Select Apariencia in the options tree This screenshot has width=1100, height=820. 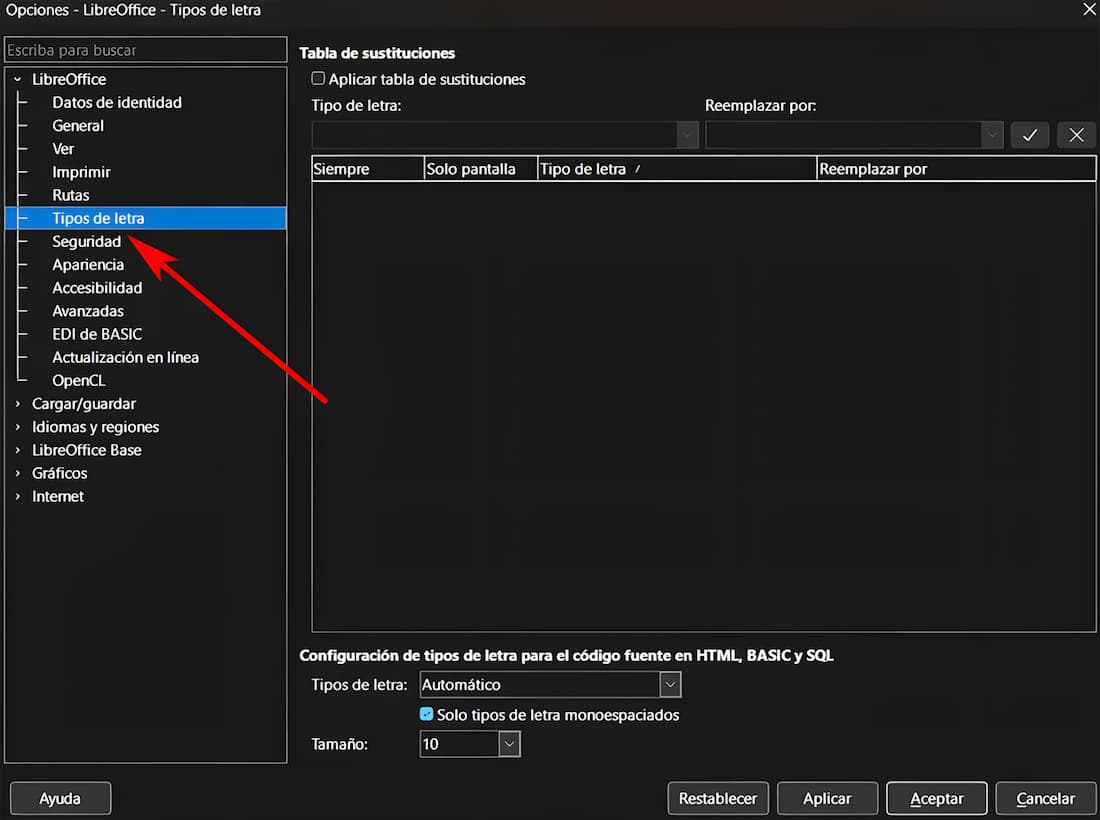click(88, 265)
